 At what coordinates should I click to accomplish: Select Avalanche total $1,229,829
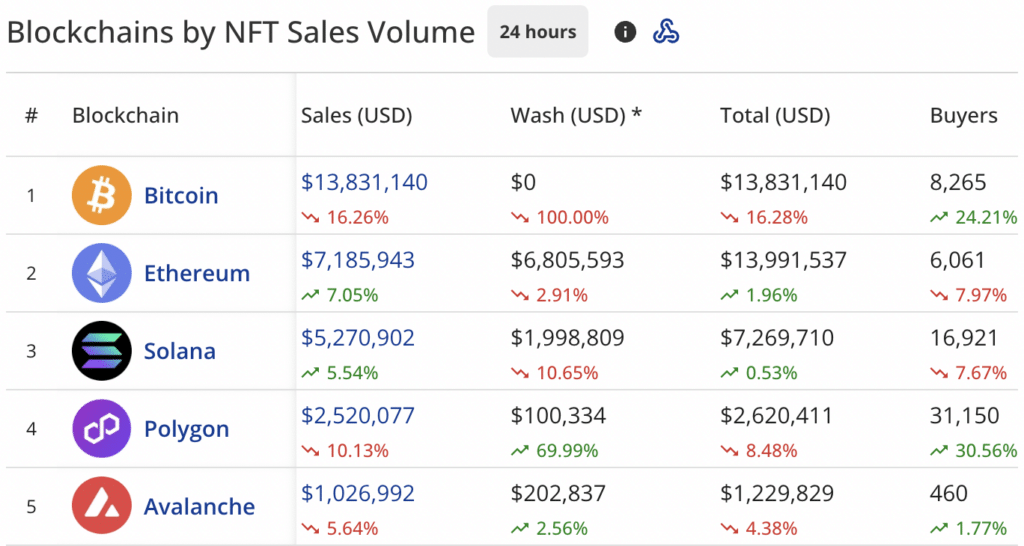point(777,493)
